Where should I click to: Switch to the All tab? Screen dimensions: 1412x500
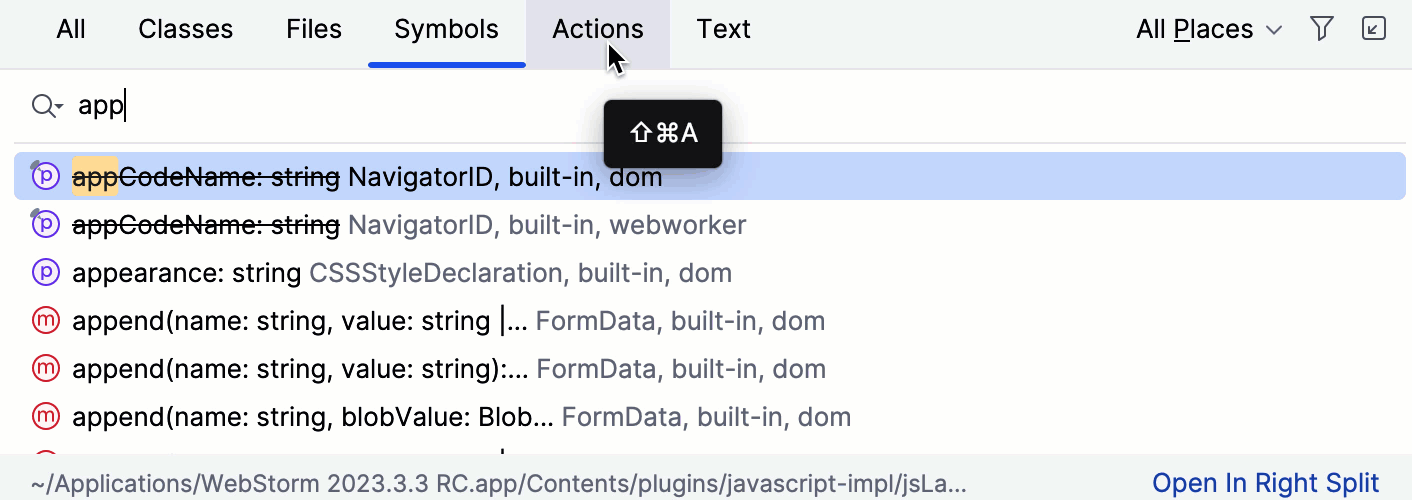[71, 30]
